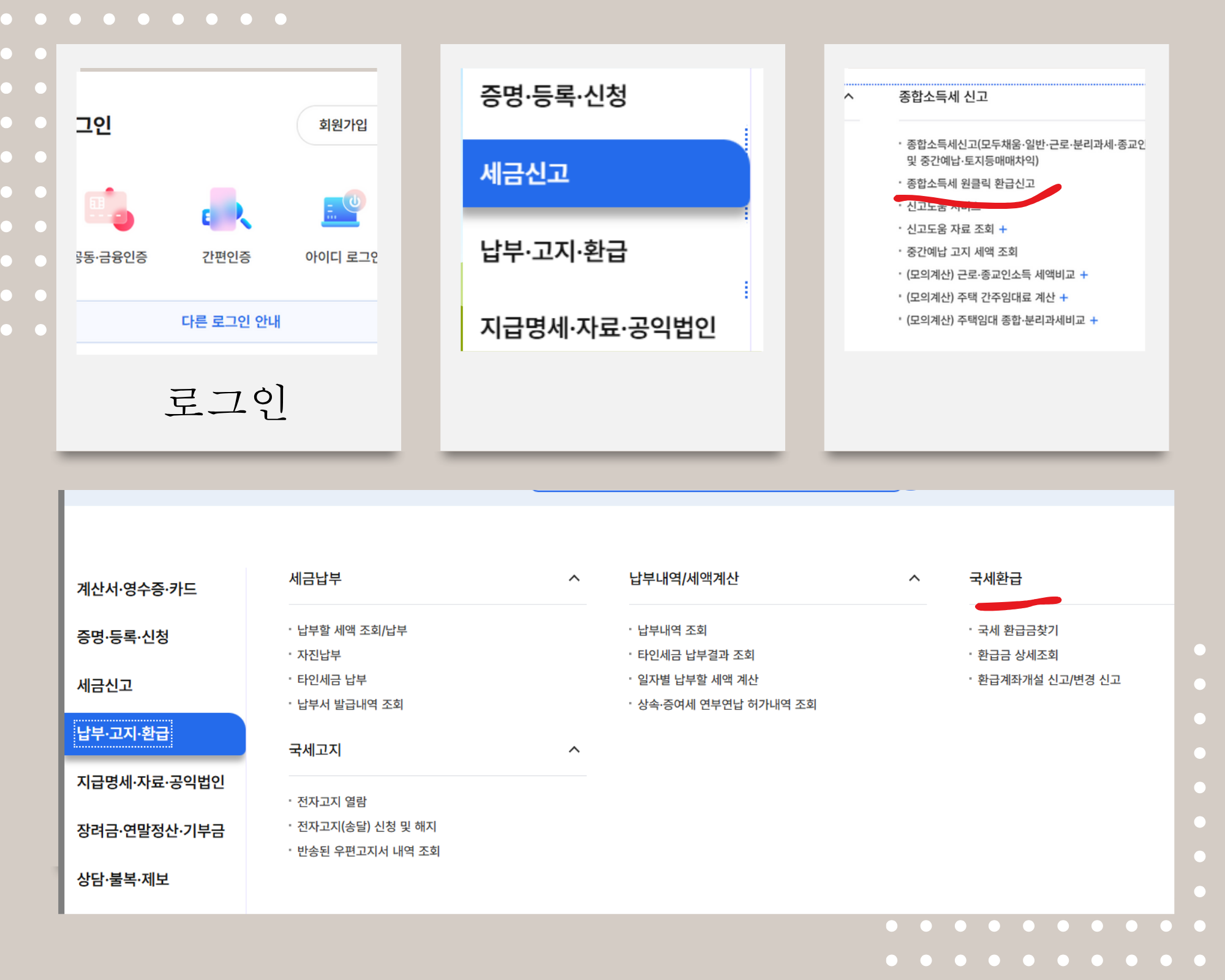This screenshot has height=980, width=1225.
Task: Open 계산서·영수증·카드 in the sidebar
Action: (x=137, y=589)
